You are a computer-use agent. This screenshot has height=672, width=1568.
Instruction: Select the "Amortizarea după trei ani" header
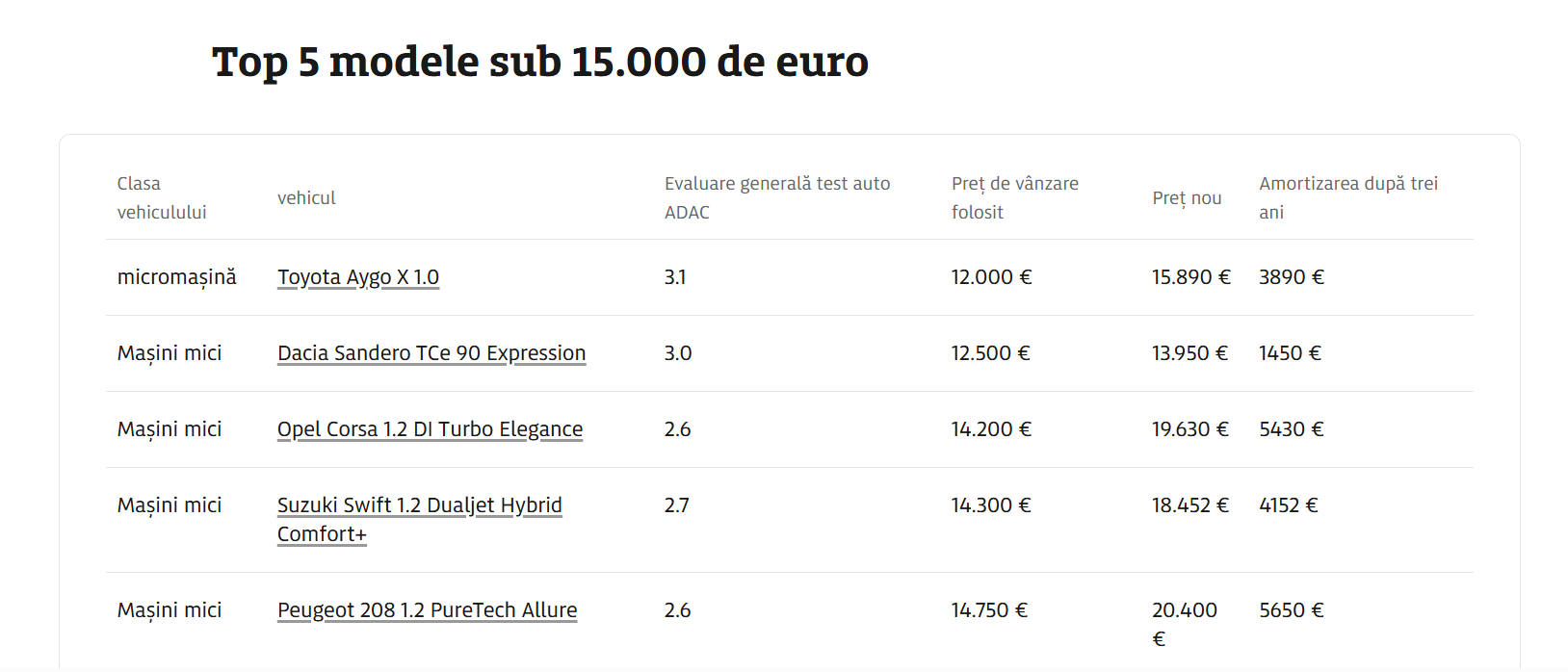[1347, 197]
